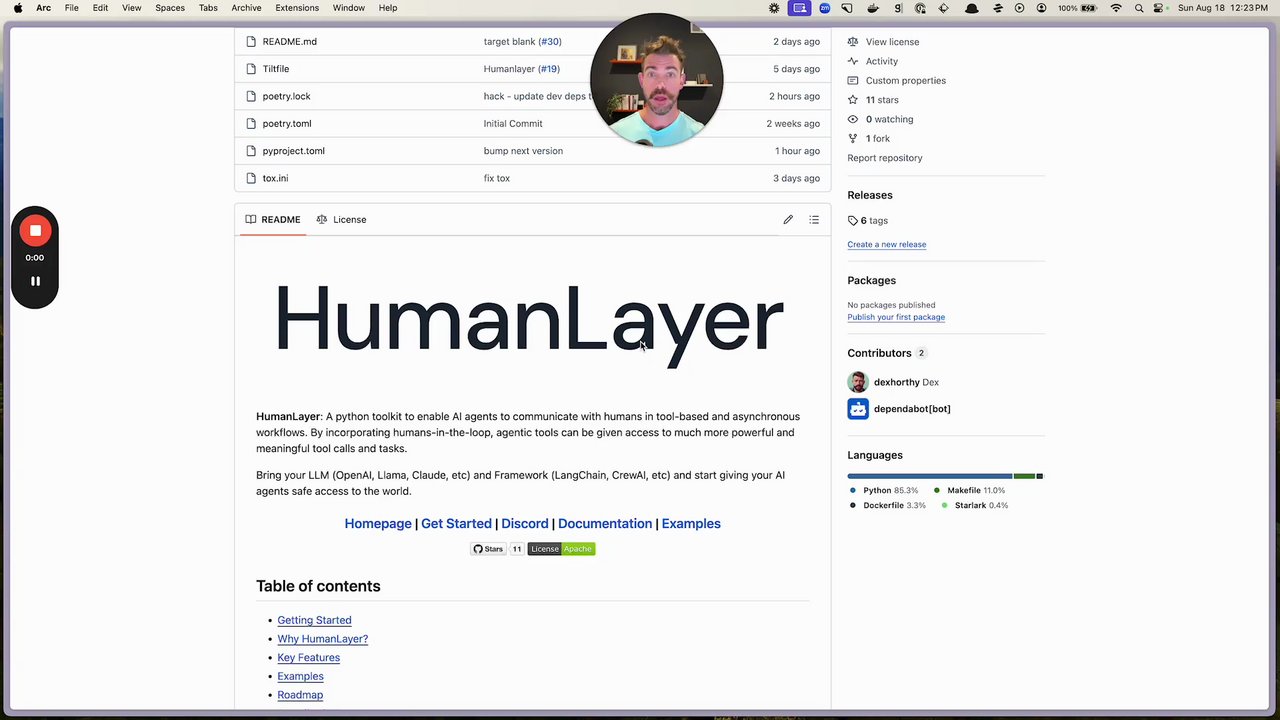Open pull request #30 link
Screen dimensions: 1280x720
(550, 42)
